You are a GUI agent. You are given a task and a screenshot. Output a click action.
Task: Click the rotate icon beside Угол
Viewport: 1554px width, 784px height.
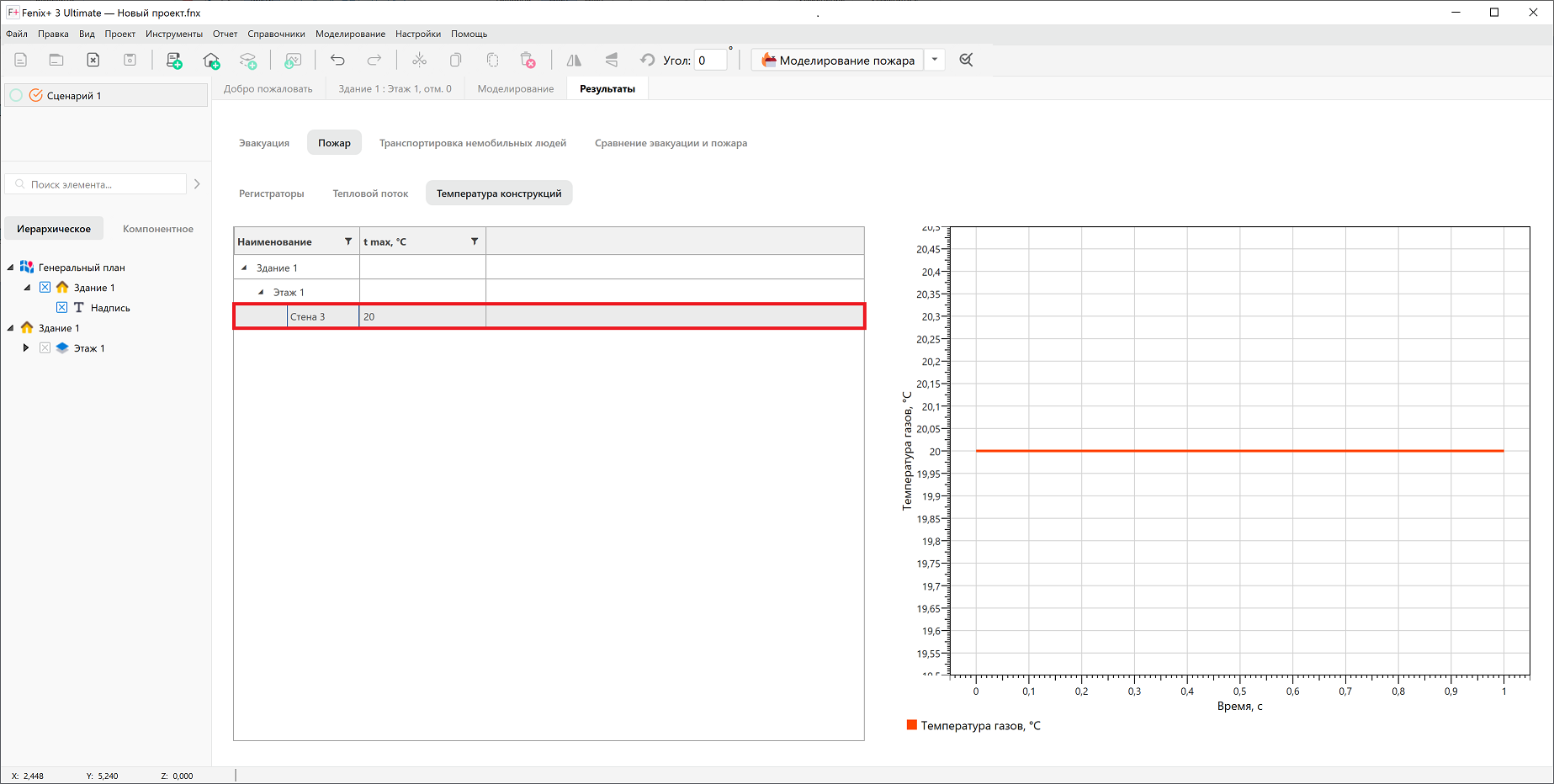pyautogui.click(x=647, y=60)
